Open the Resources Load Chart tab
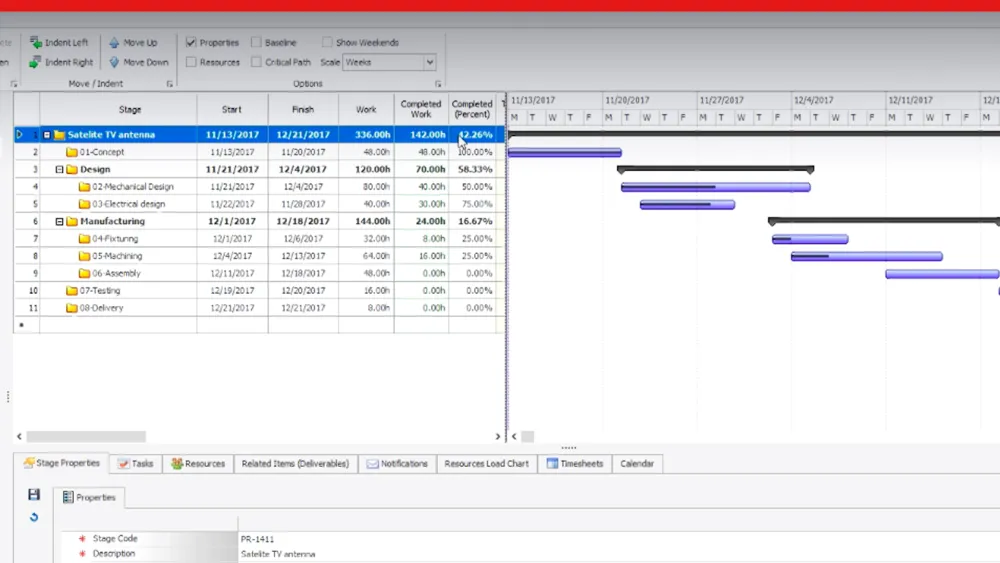Viewport: 1000px width, 563px height. click(487, 464)
